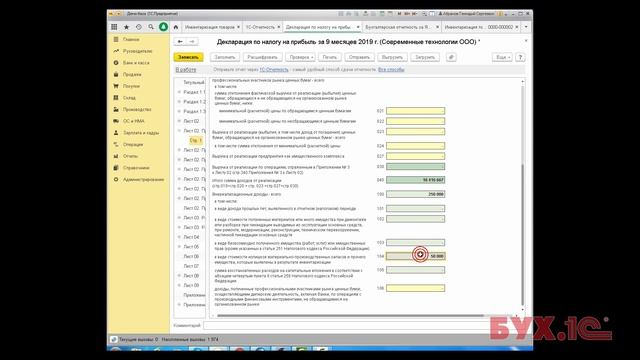Select Лист 07 in the sections tree
Image resolution: width=640 pixels, height=360 pixels.
191,266
